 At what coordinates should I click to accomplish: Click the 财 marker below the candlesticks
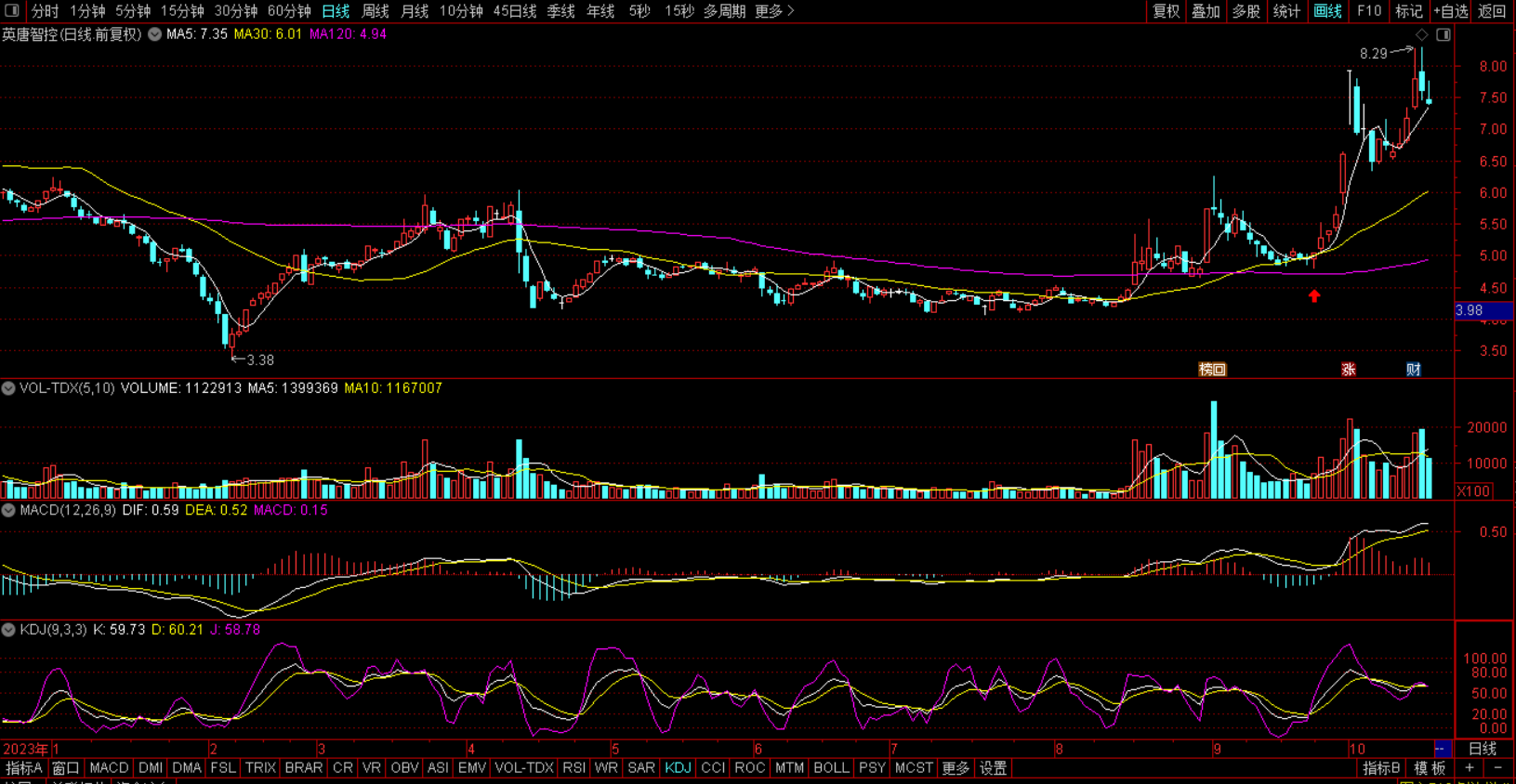click(x=1414, y=370)
